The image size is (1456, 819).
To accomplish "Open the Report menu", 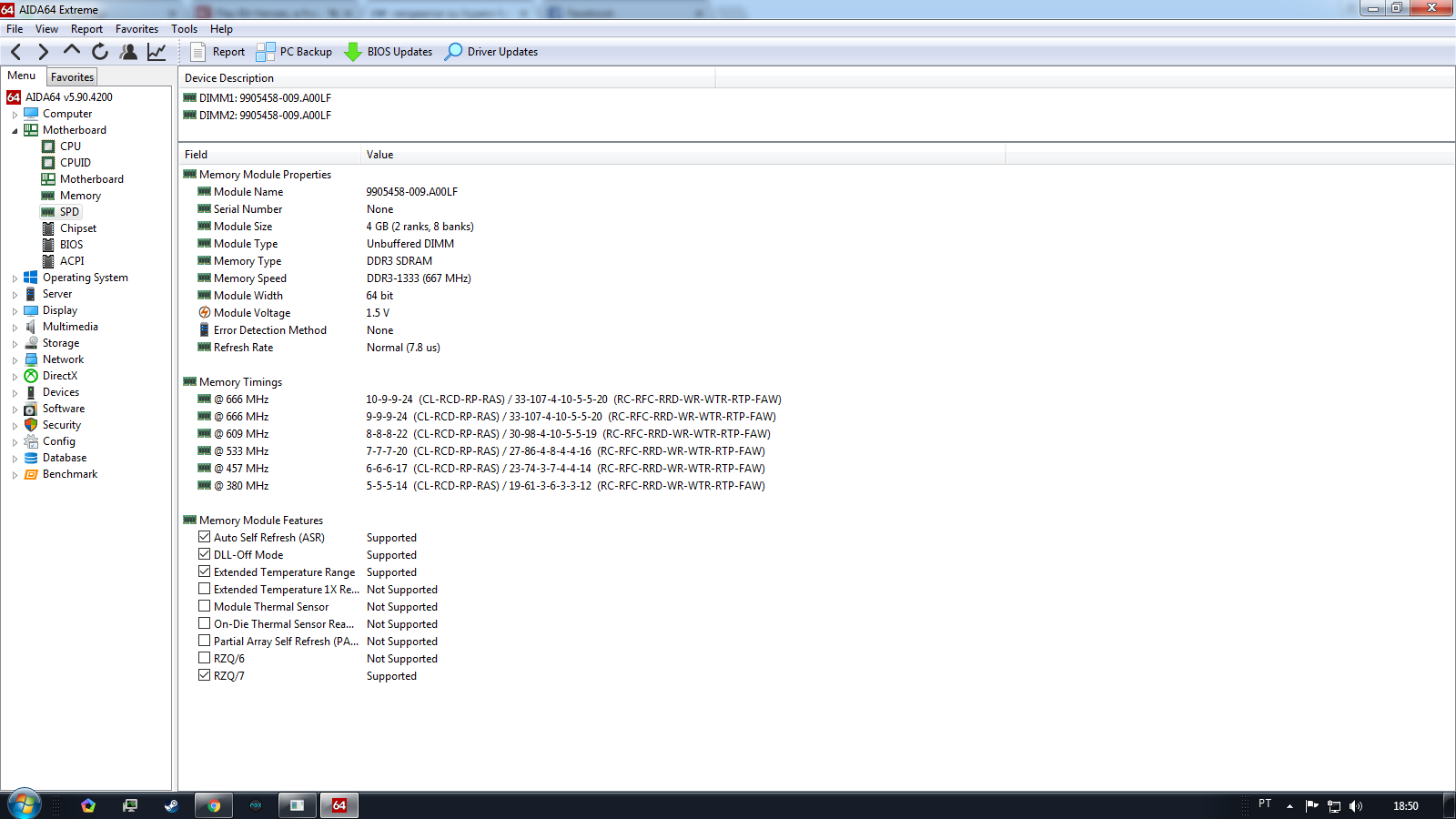I will 86,29.
